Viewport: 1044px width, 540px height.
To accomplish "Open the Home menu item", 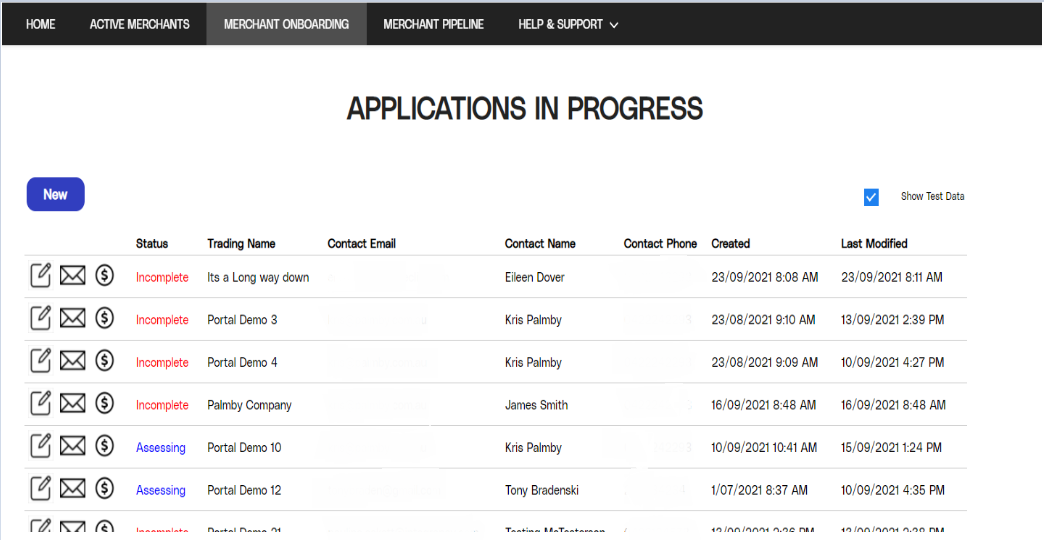I will [41, 24].
